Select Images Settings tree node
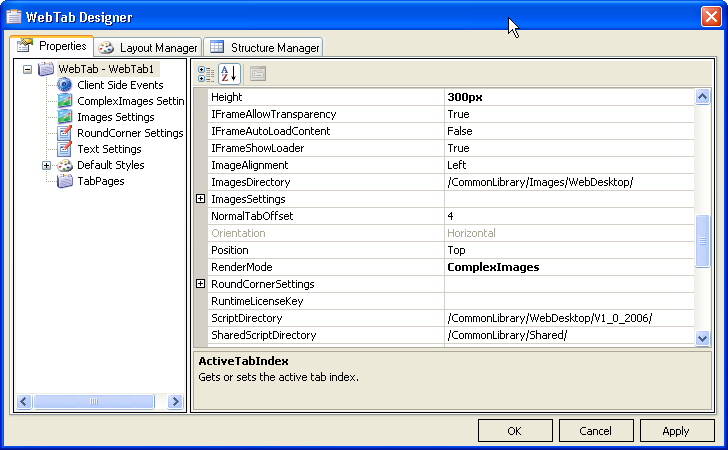 116,117
